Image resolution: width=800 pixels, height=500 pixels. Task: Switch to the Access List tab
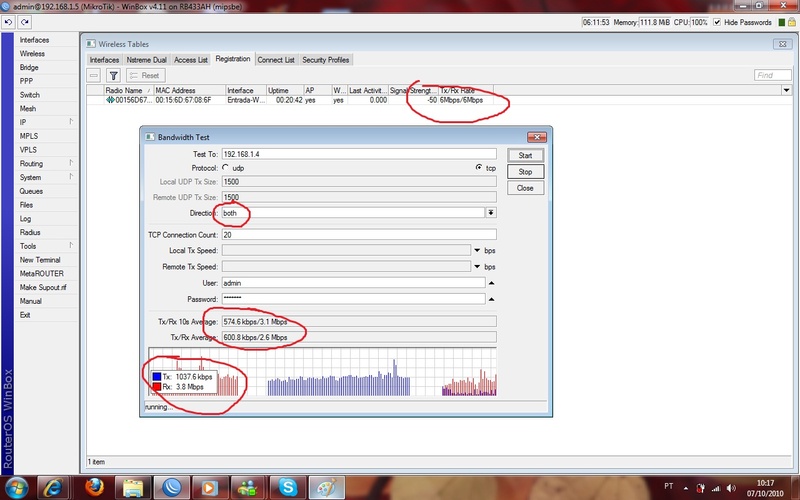point(191,60)
